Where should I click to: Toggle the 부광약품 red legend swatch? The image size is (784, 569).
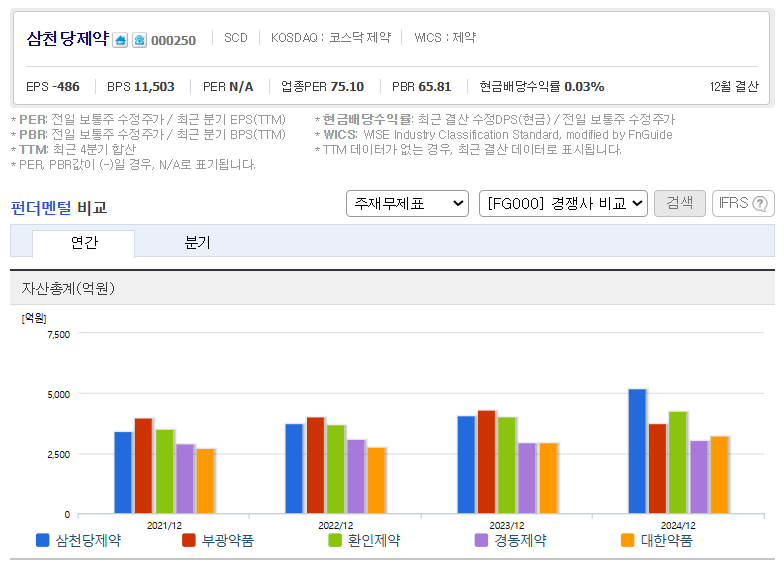(x=188, y=540)
